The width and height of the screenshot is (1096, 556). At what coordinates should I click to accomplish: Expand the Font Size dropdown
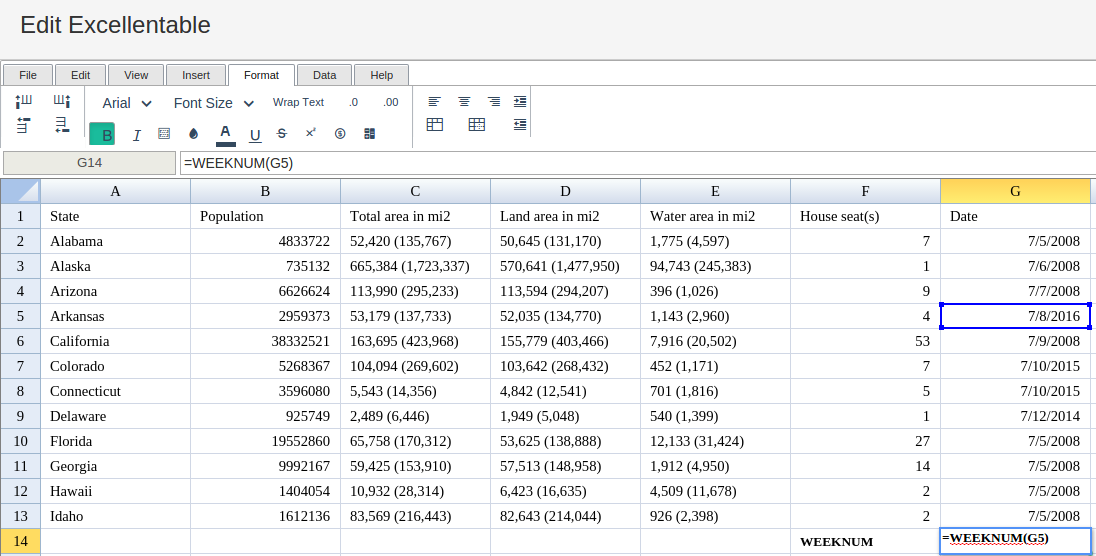pyautogui.click(x=214, y=103)
